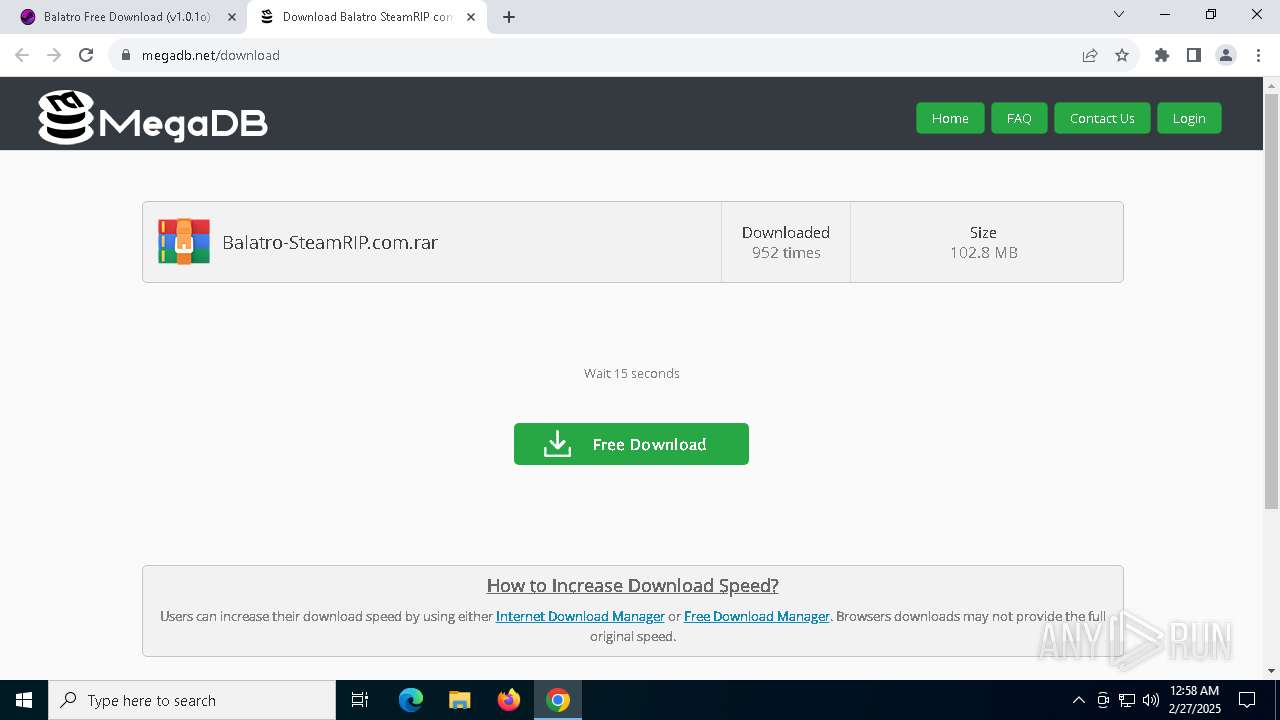The height and width of the screenshot is (720, 1280).
Task: Click the Balatro-SteamRIP.com.rar file name
Action: tap(330, 242)
